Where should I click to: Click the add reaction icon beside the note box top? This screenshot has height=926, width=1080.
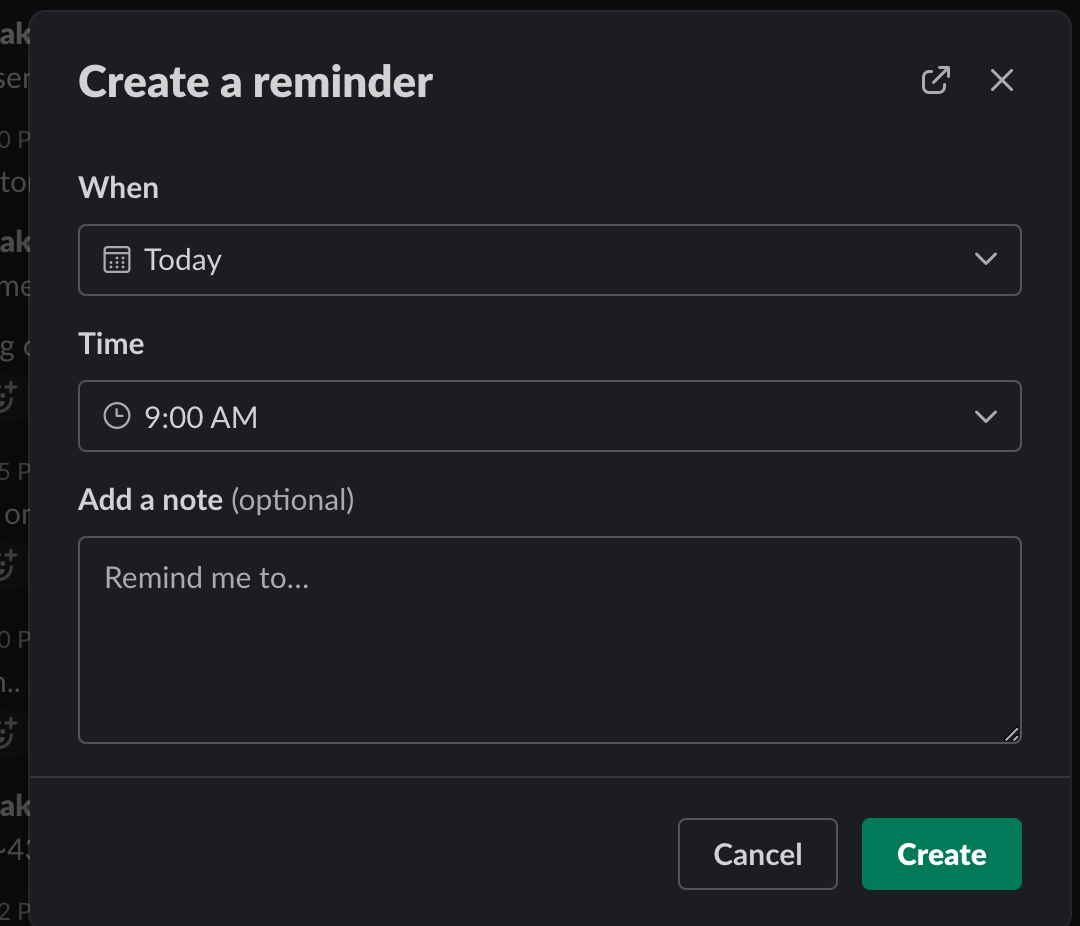pyautogui.click(x=8, y=564)
